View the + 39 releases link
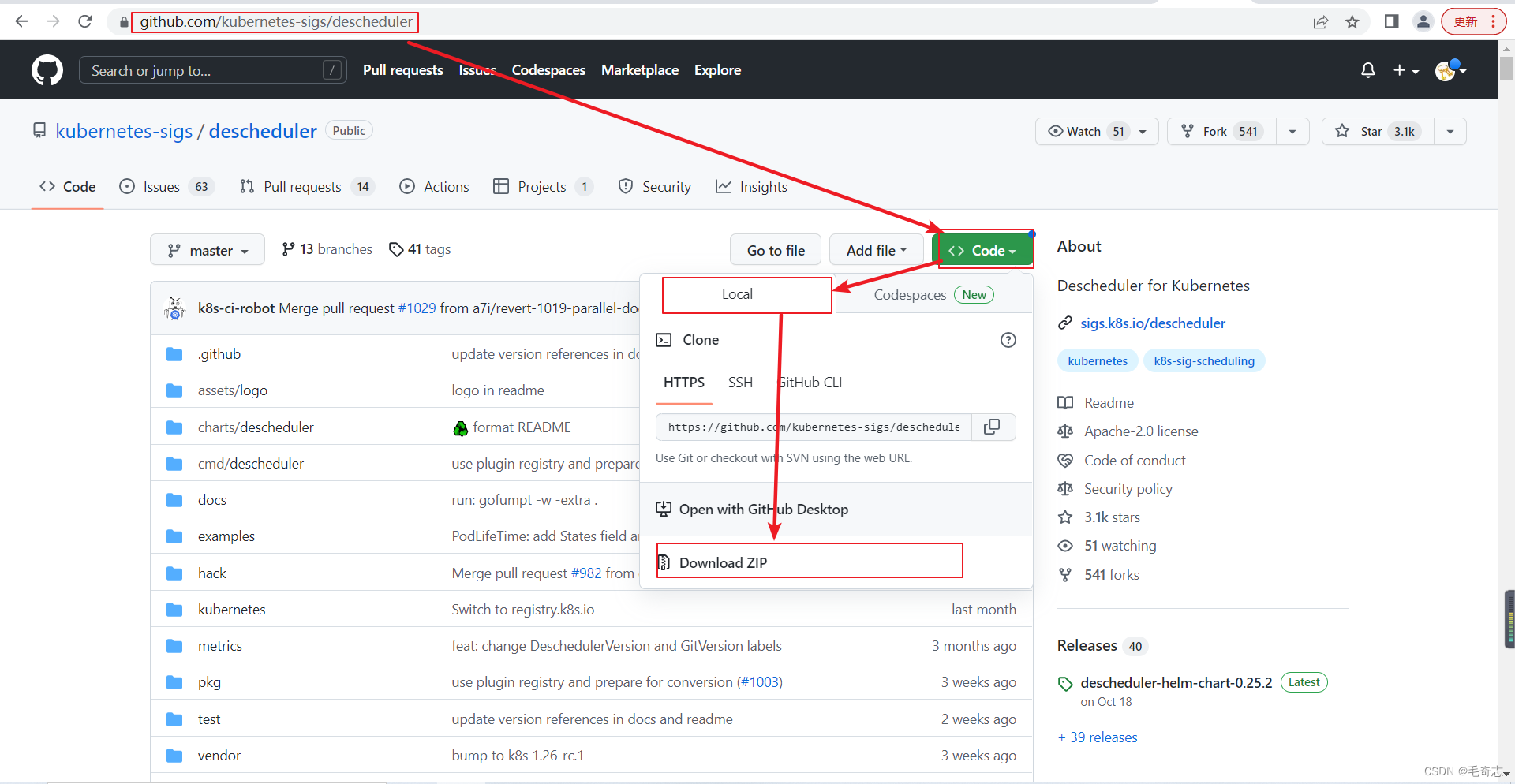This screenshot has height=784, width=1515. [1098, 737]
